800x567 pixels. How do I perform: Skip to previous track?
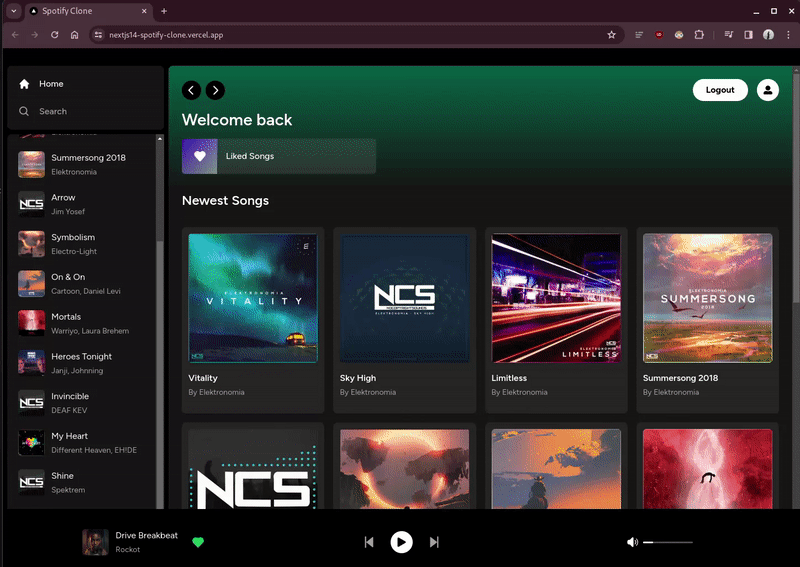369,542
